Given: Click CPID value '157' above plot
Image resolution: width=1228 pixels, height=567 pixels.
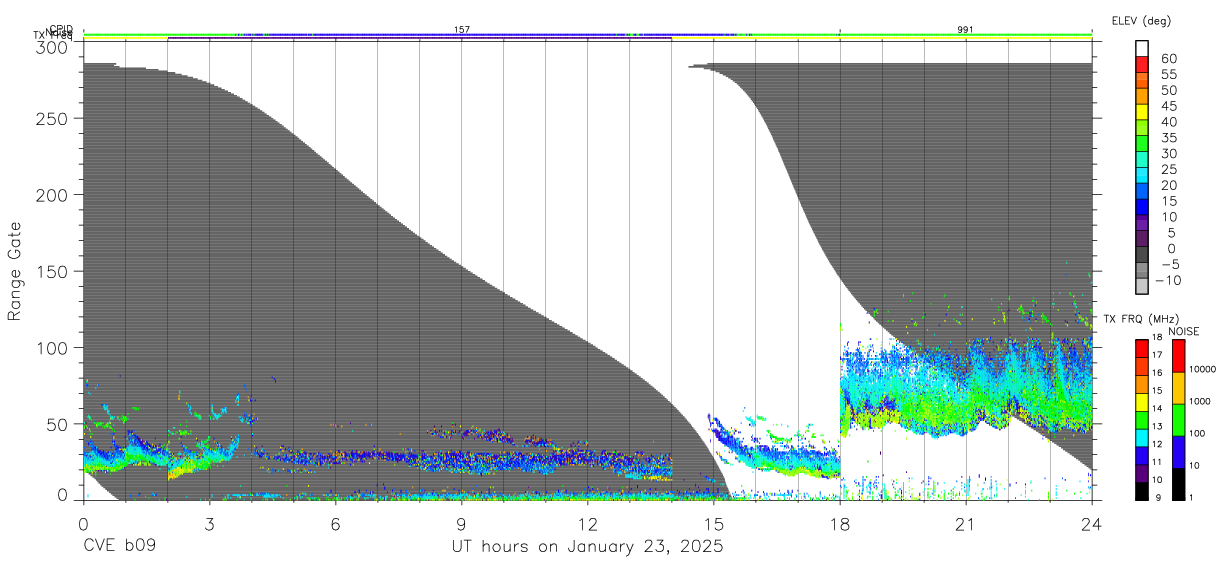Looking at the screenshot, I should click(x=462, y=30).
